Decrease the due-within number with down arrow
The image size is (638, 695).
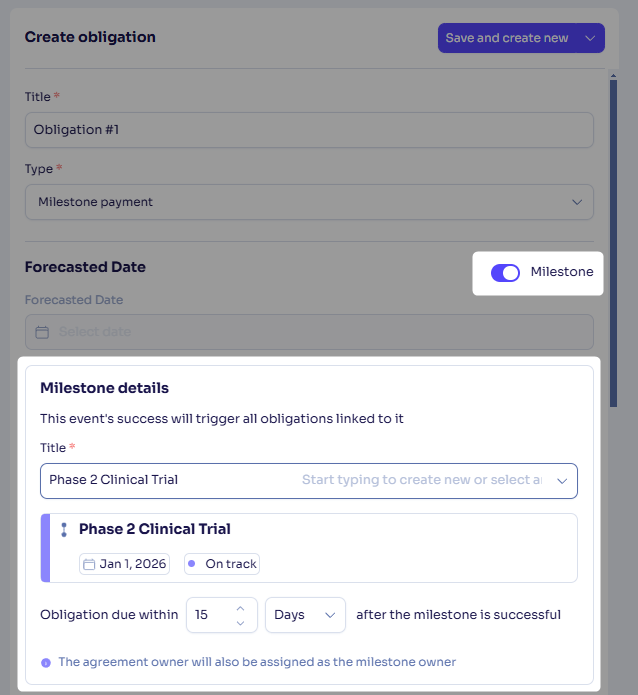pos(240,623)
